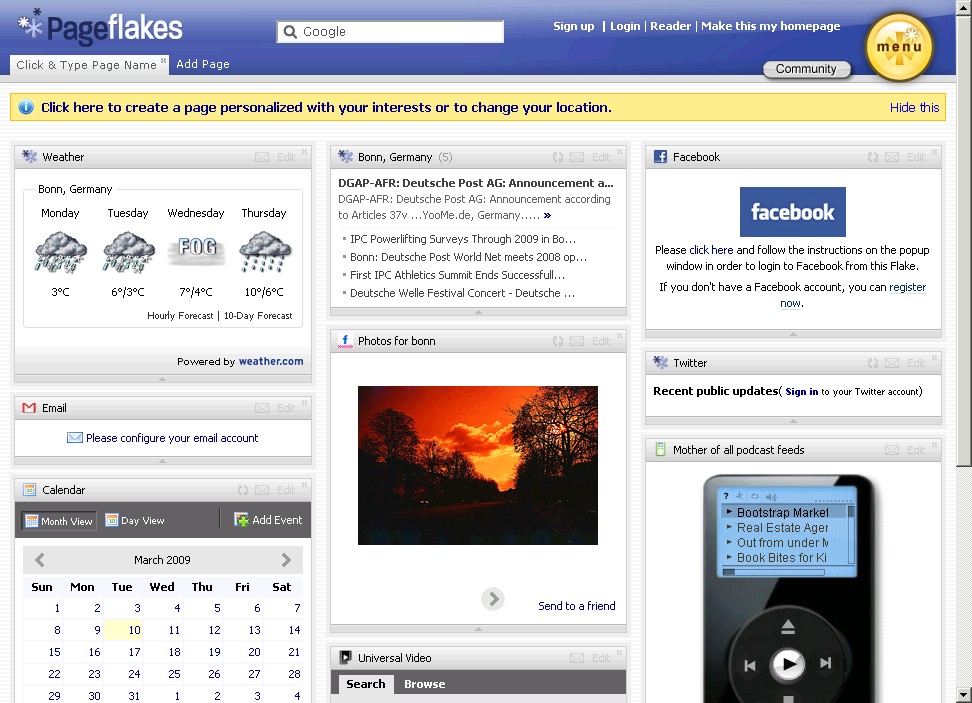Refresh the Facebook flake
Screen dimensions: 972x703
click(873, 157)
